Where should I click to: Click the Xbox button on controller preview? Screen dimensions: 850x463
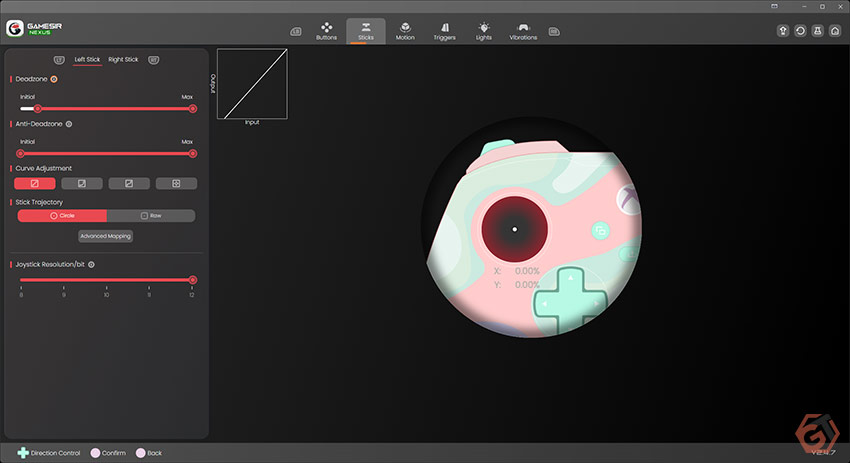pos(629,199)
